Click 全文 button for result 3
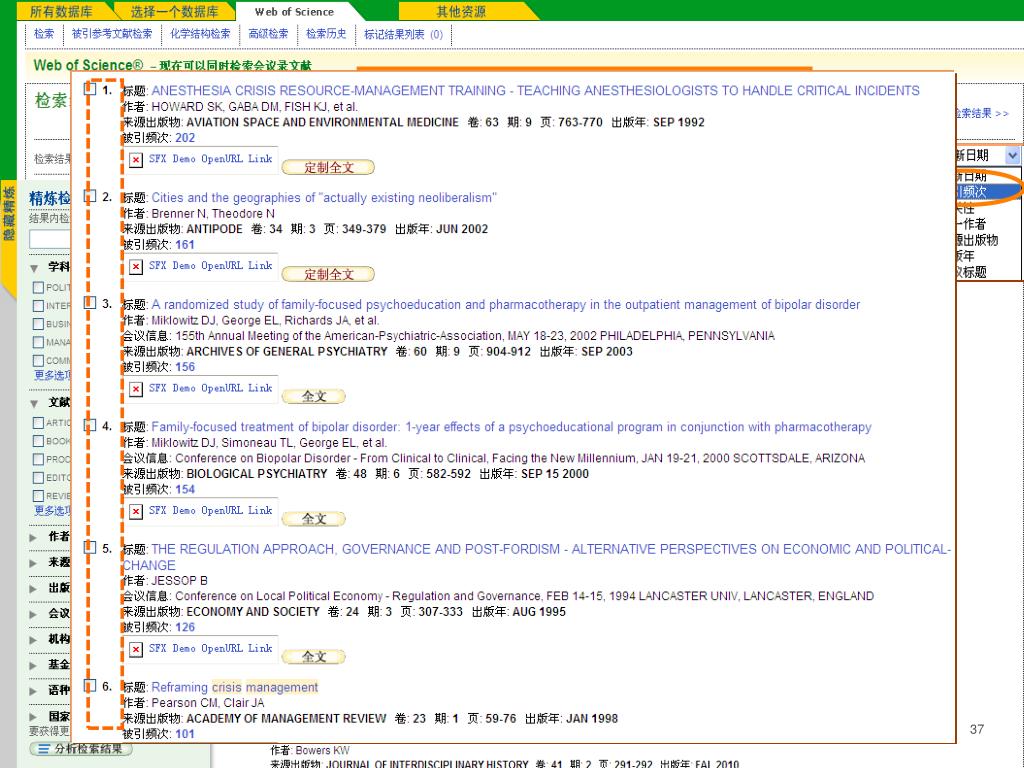 [x=313, y=396]
